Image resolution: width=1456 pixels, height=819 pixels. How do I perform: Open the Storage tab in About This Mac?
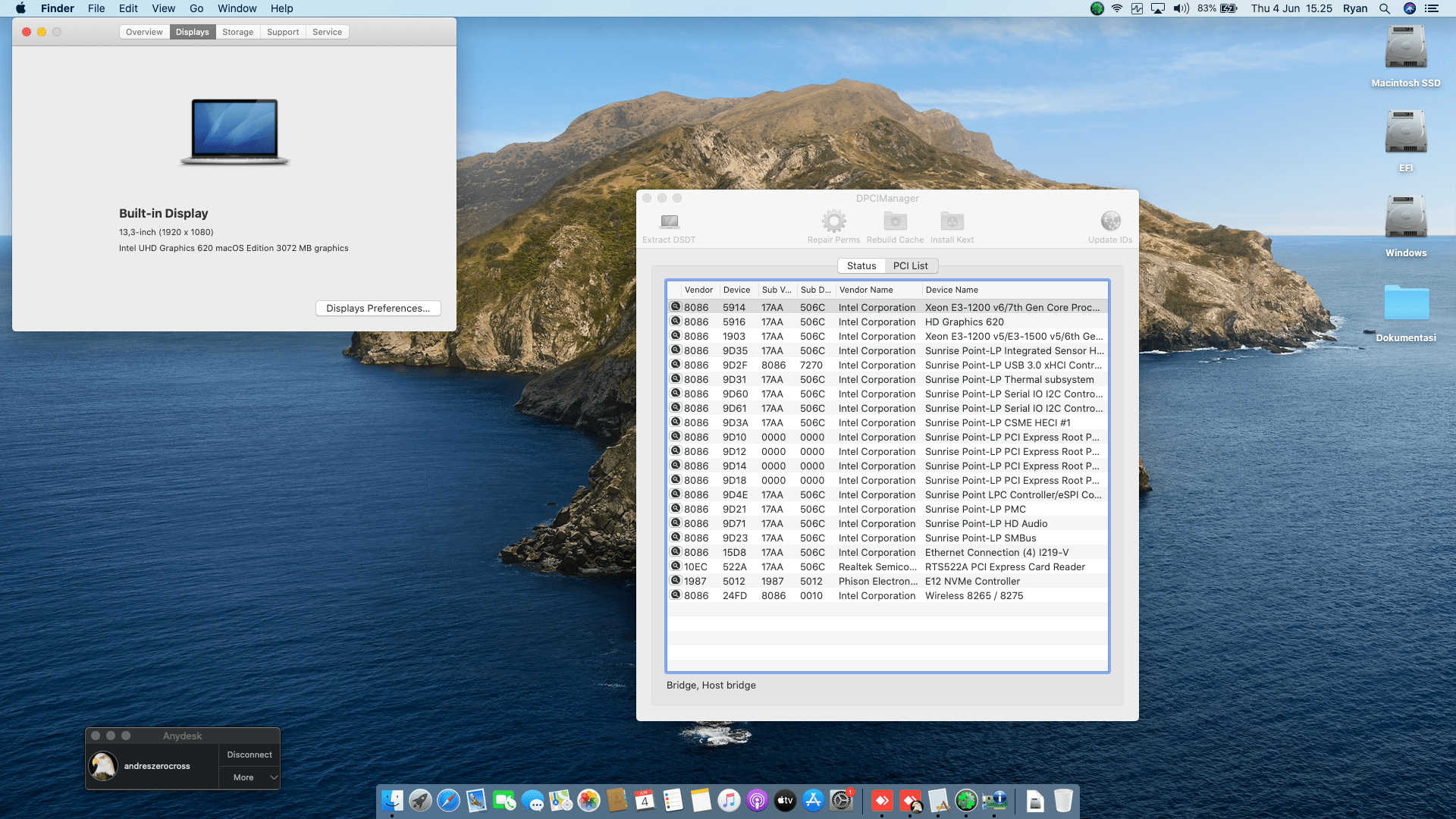[x=237, y=32]
